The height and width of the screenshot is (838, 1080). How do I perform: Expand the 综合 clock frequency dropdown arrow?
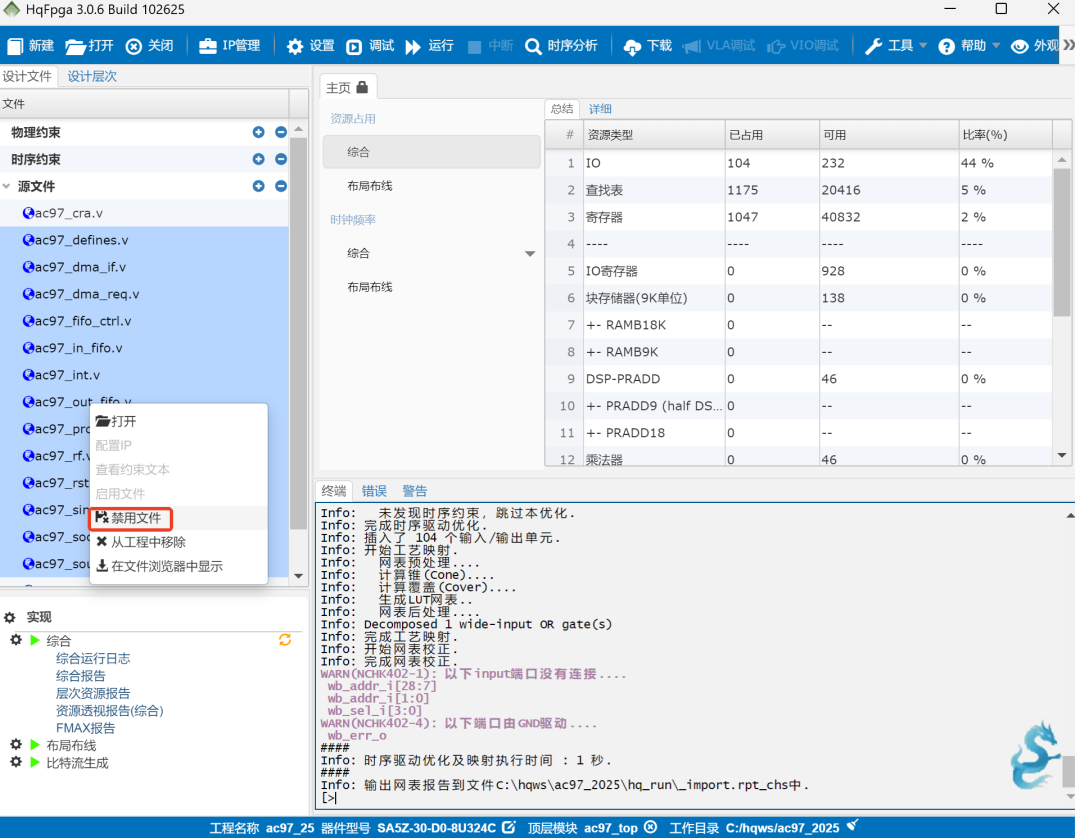coord(530,254)
